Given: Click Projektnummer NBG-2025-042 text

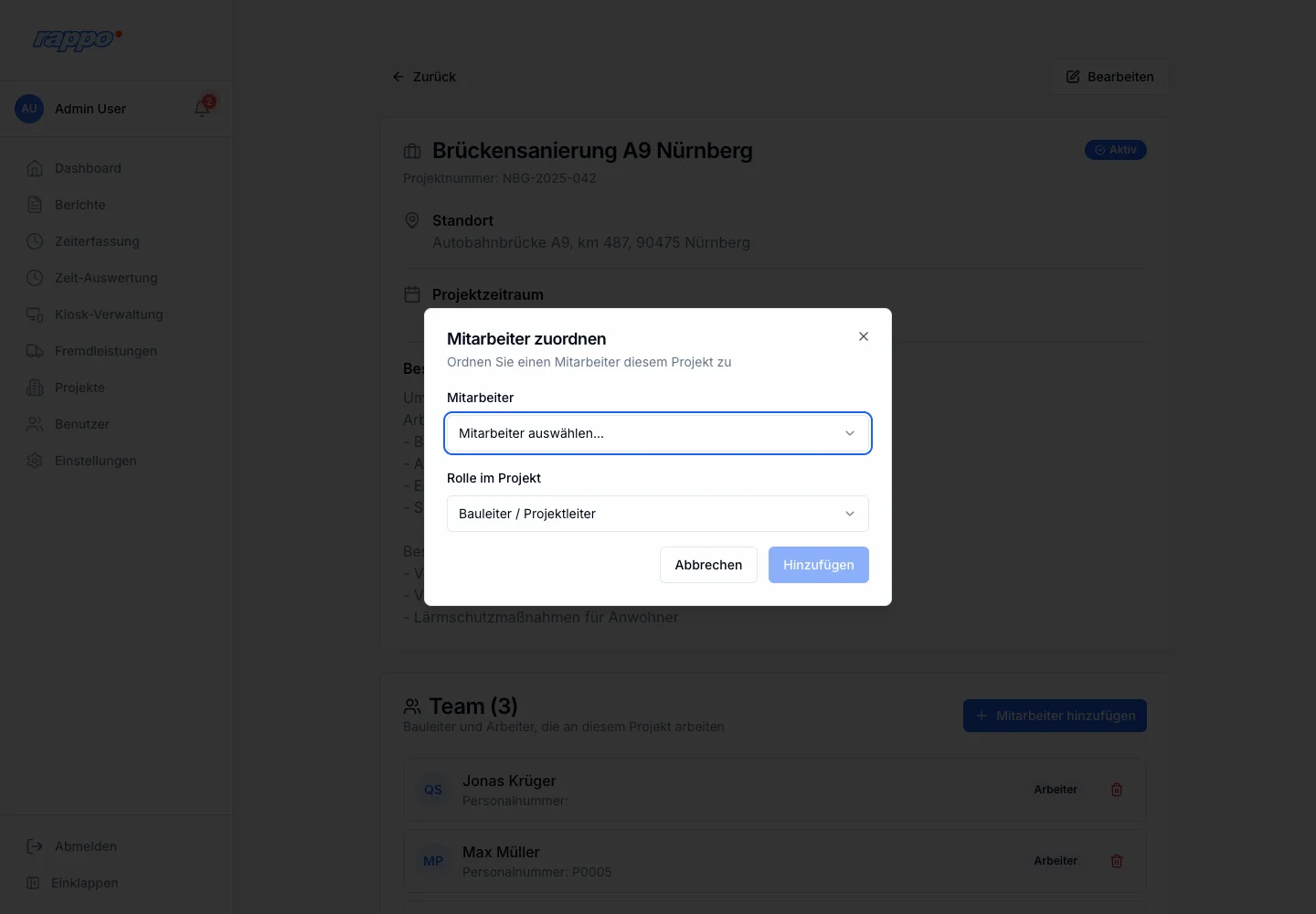Looking at the screenshot, I should point(500,178).
